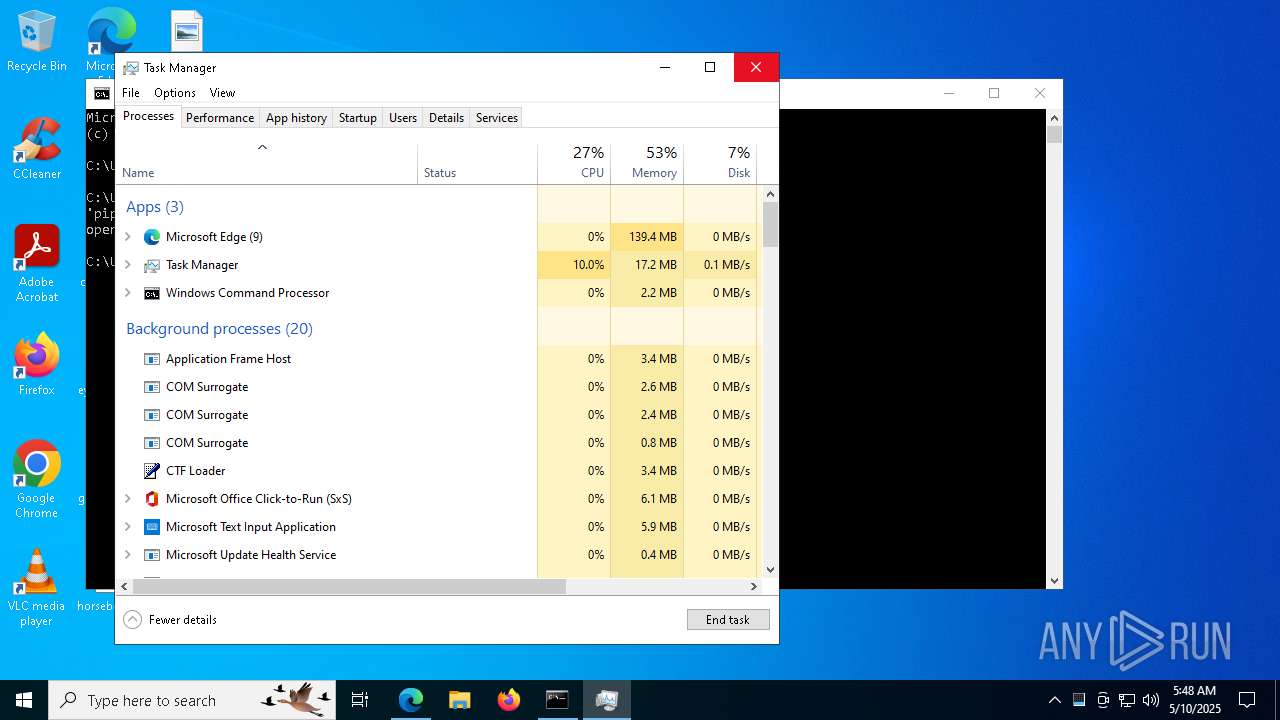The width and height of the screenshot is (1280, 720).
Task: Sort by the CPU column header
Action: (x=574, y=164)
